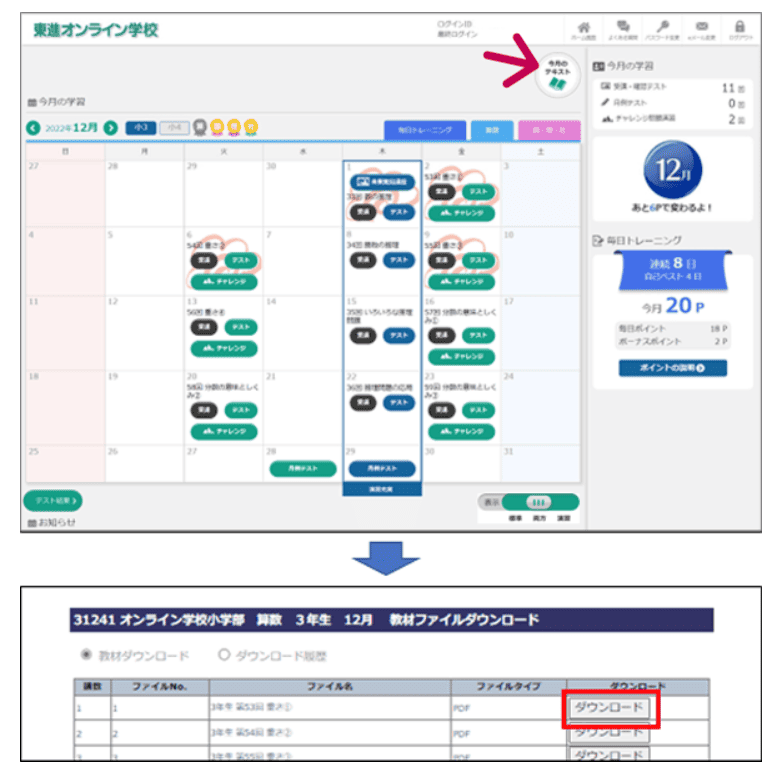The image size is (784, 781).
Task: Click the first yellow medal badge
Action: tap(217, 128)
